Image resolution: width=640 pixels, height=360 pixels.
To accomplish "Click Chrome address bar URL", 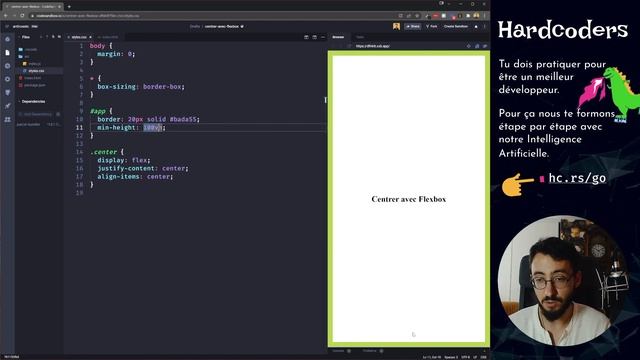I will (x=88, y=16).
